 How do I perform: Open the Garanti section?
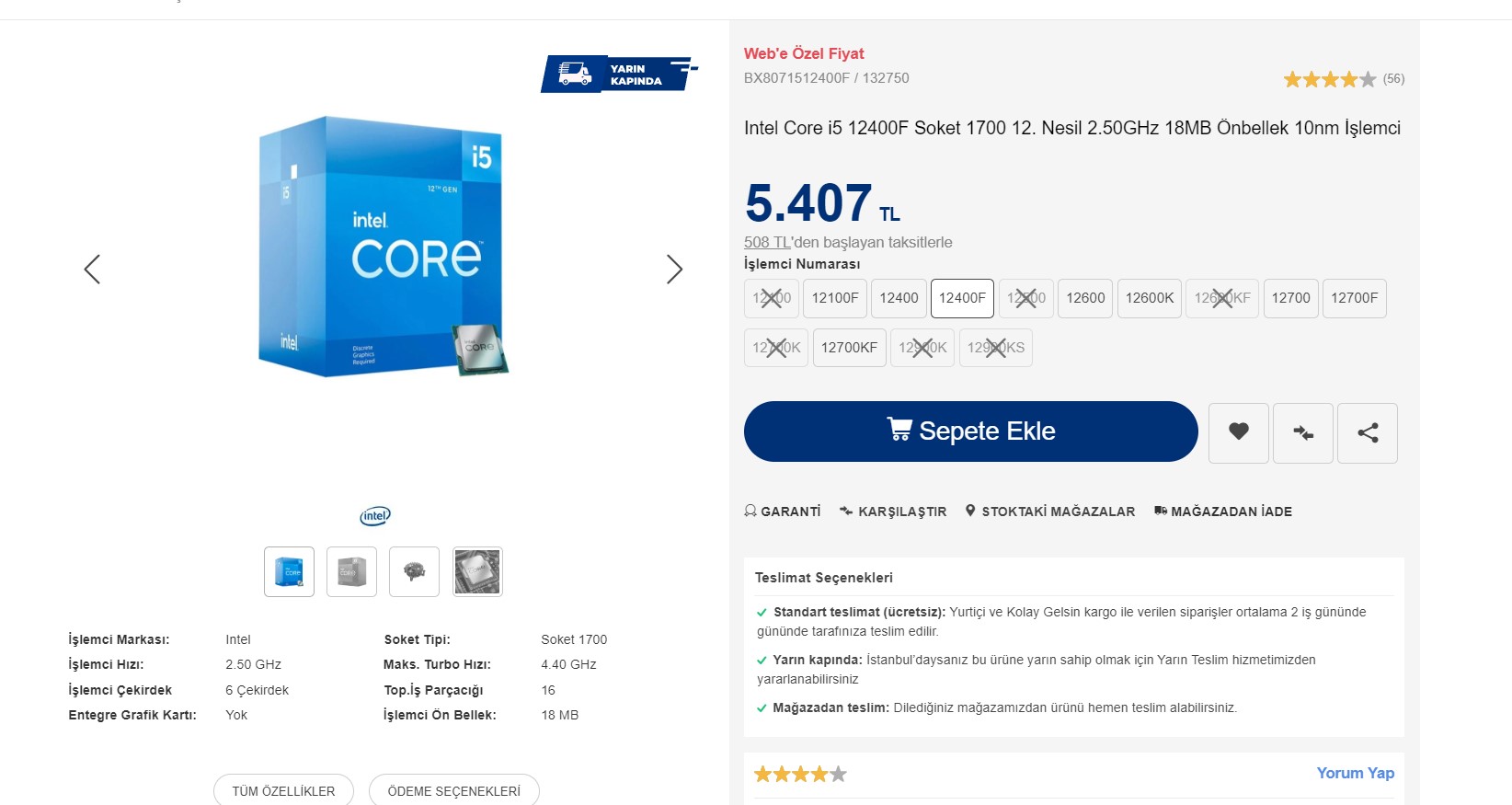[783, 512]
